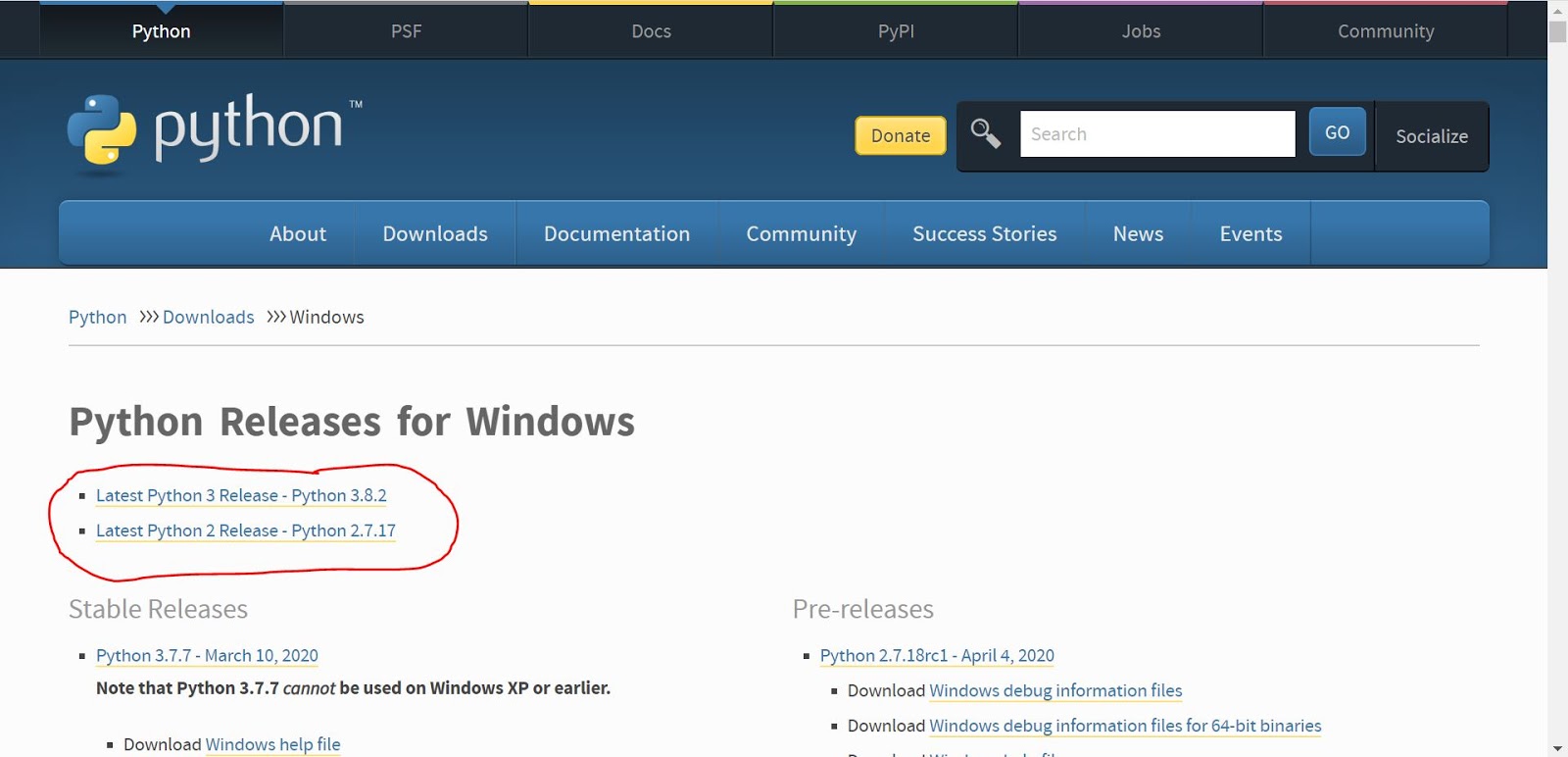Click the Python breadcrumb link
1568x757 pixels.
tap(98, 317)
